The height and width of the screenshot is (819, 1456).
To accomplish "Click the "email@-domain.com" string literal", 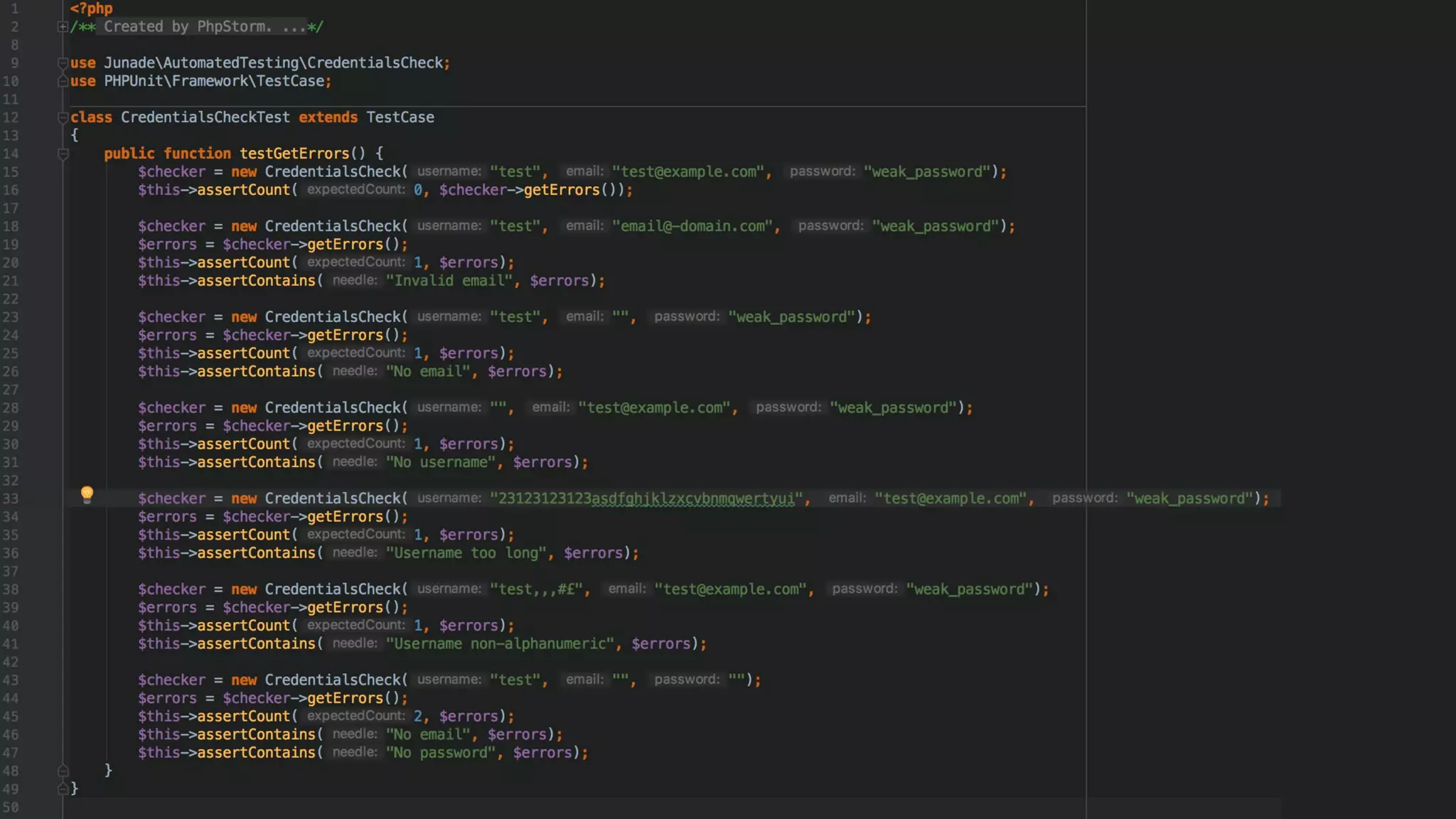I will pos(692,226).
